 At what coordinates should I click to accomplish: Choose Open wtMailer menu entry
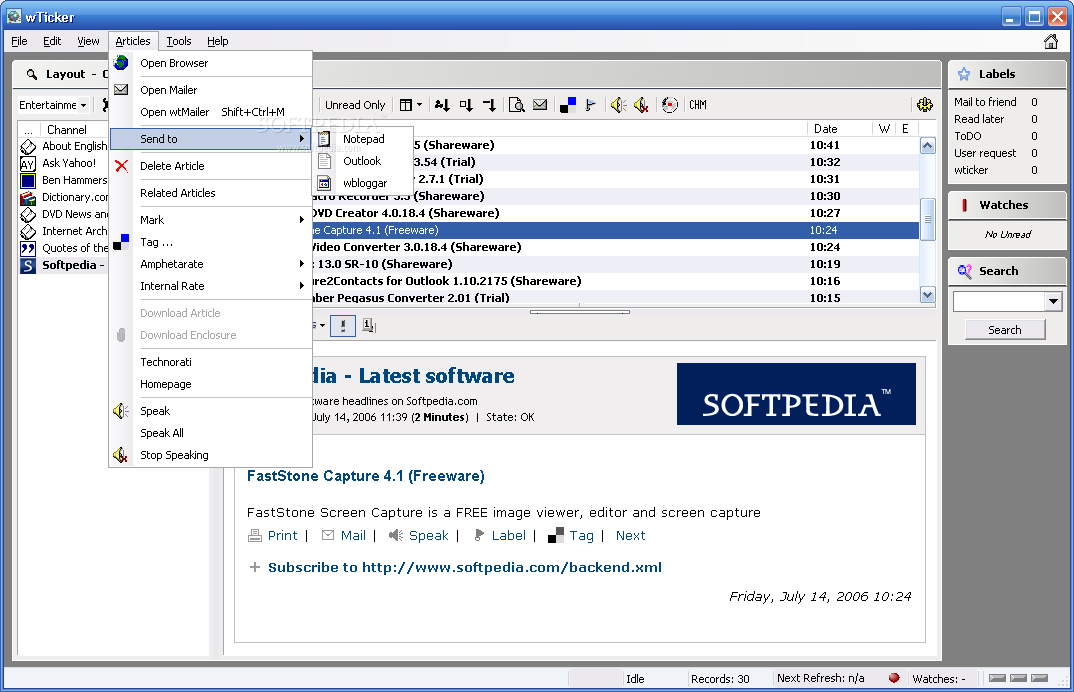pyautogui.click(x=210, y=112)
